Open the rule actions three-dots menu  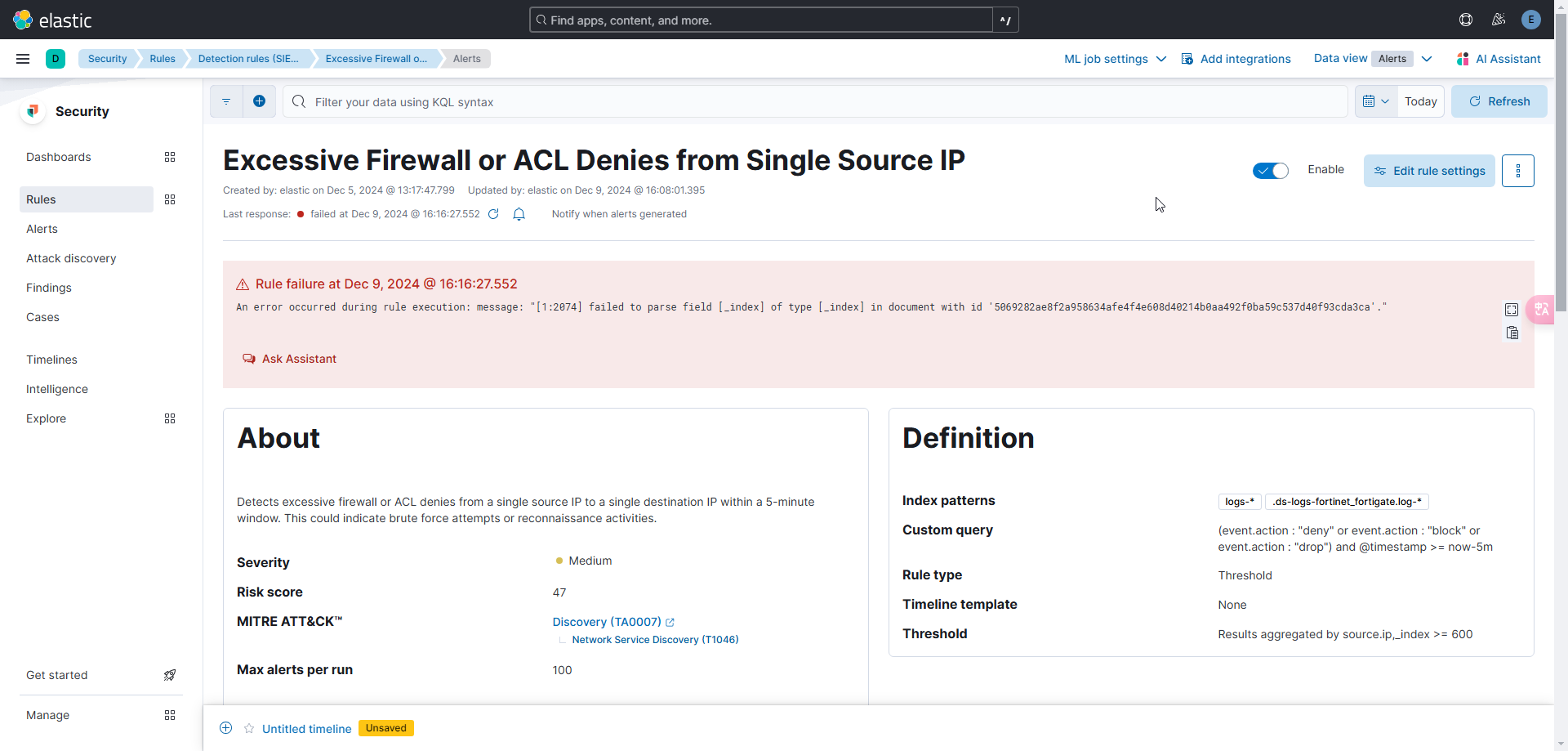pos(1518,171)
